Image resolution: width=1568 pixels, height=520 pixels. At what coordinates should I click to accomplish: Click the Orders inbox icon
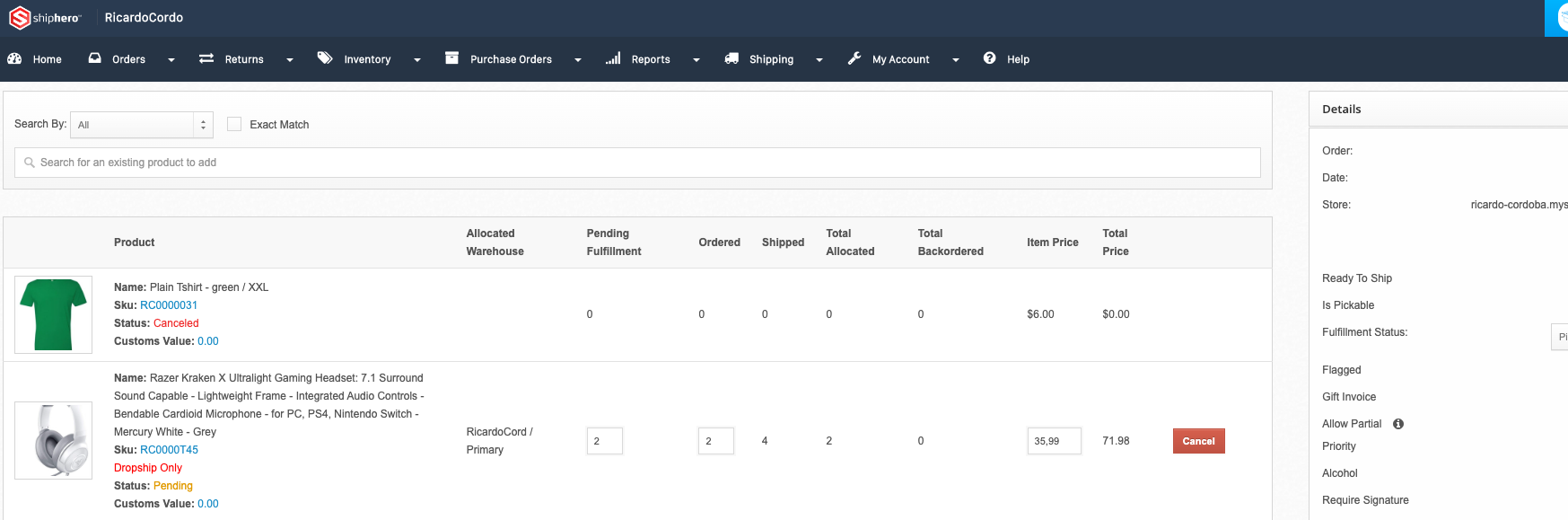coord(95,58)
